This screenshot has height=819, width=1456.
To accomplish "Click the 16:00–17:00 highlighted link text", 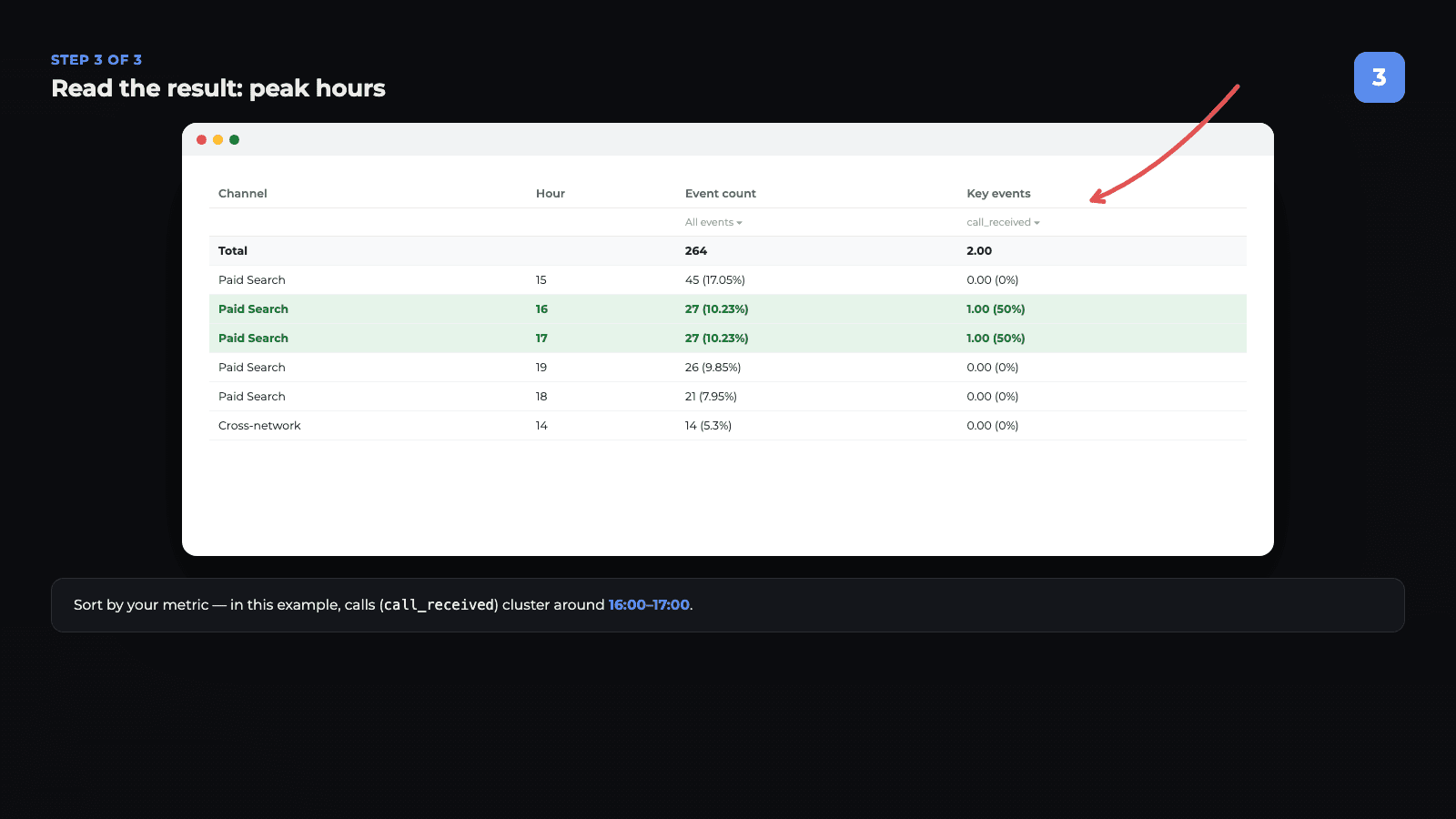I will [649, 605].
